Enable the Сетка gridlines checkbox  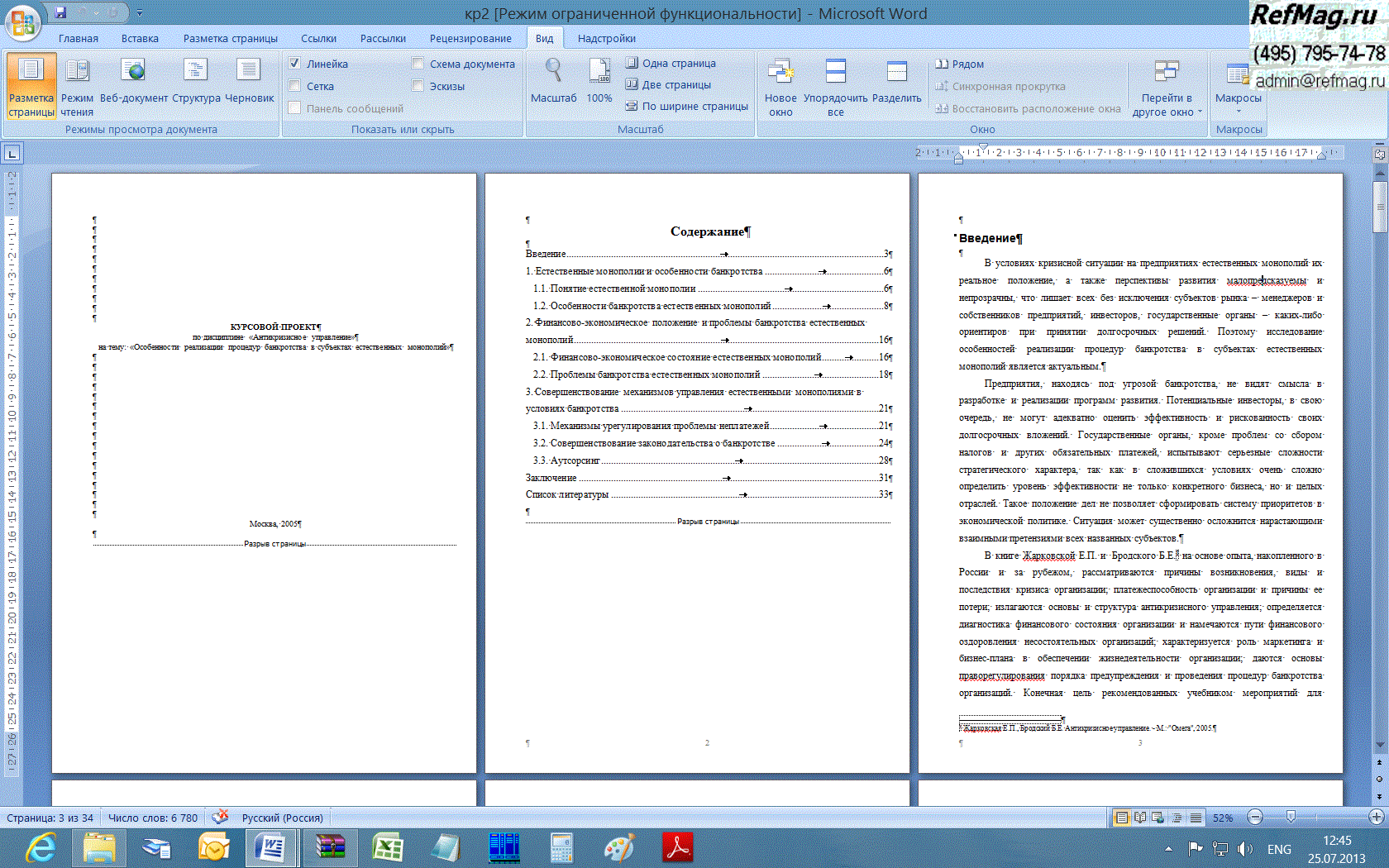click(294, 86)
